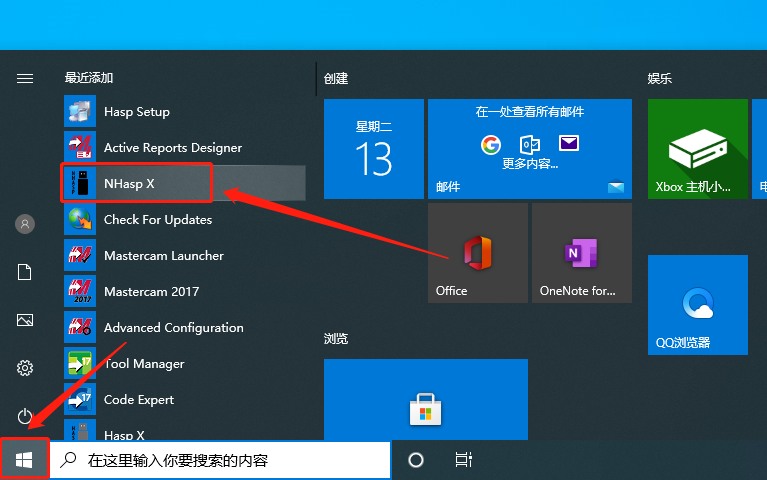
Task: Select the Tool Manager label
Action: point(144,364)
